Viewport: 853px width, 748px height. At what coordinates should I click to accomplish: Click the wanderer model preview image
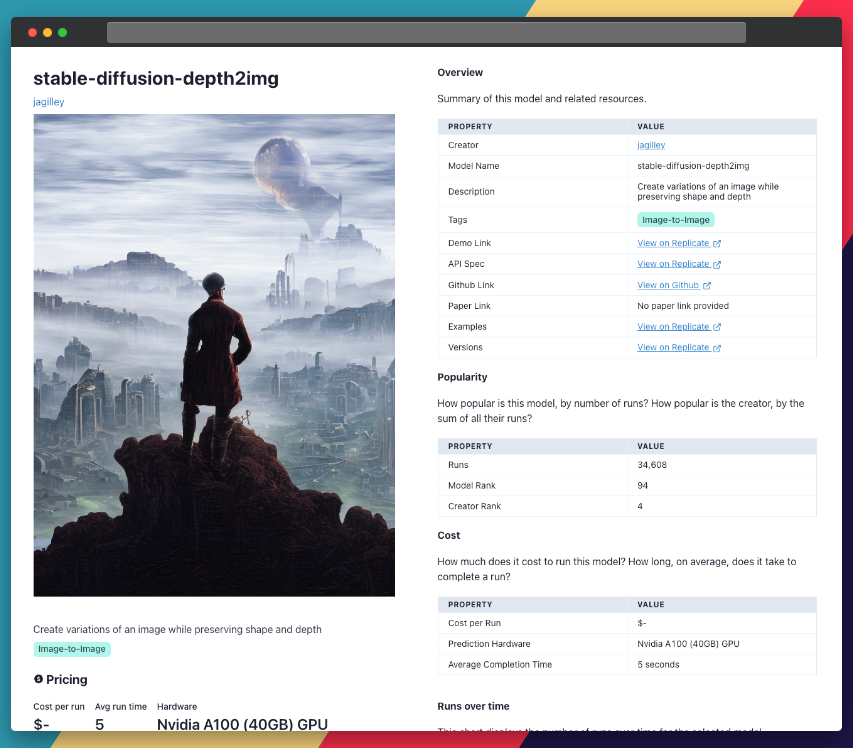click(x=214, y=355)
